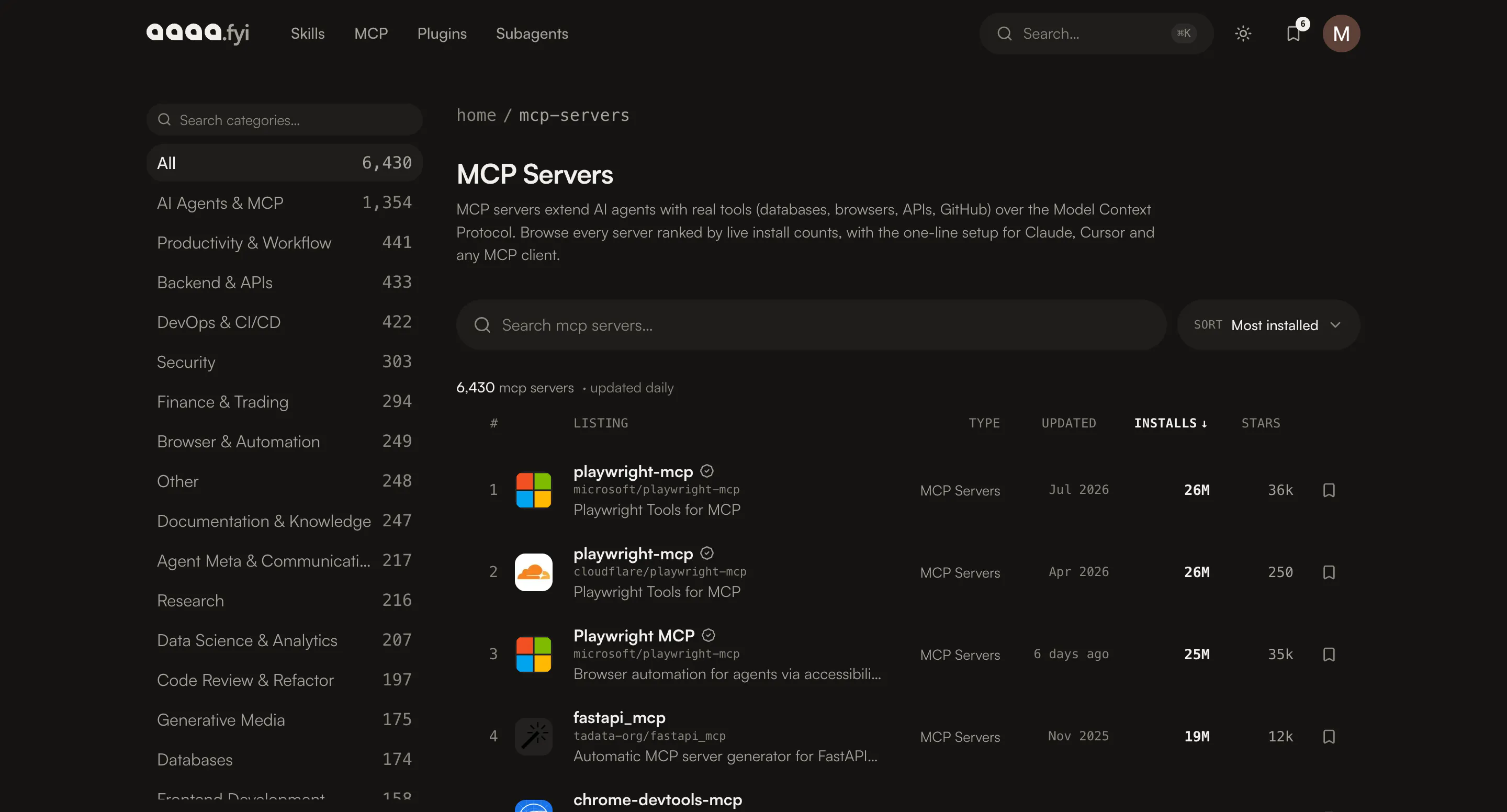Sort by the Listing column header
The image size is (1507, 812).
coord(601,423)
